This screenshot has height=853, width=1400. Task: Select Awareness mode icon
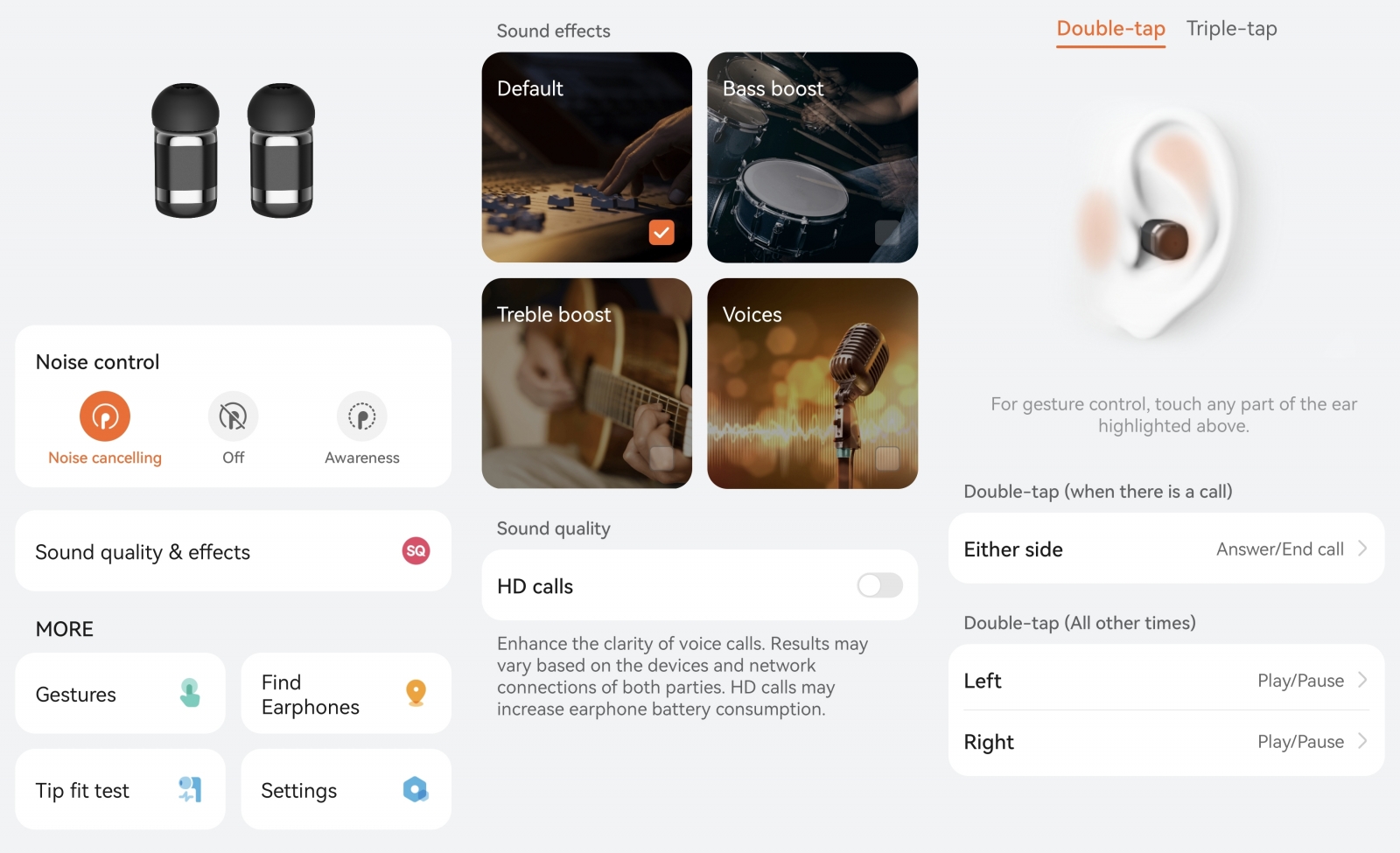(x=361, y=416)
